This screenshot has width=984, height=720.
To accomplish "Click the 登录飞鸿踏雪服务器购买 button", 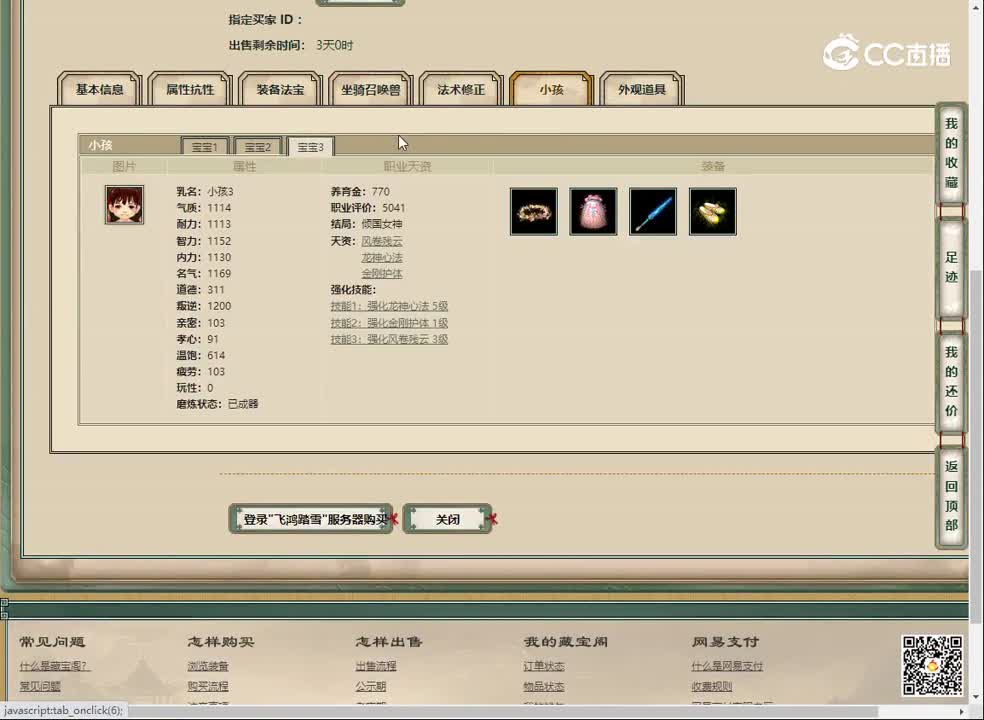I will tap(311, 518).
